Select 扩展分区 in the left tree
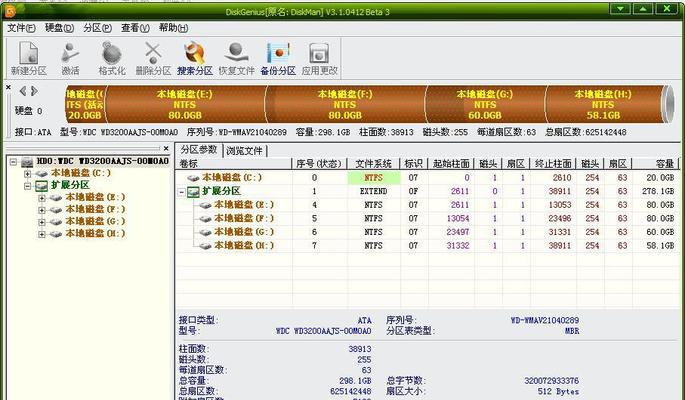The width and height of the screenshot is (685, 400). tap(70, 185)
